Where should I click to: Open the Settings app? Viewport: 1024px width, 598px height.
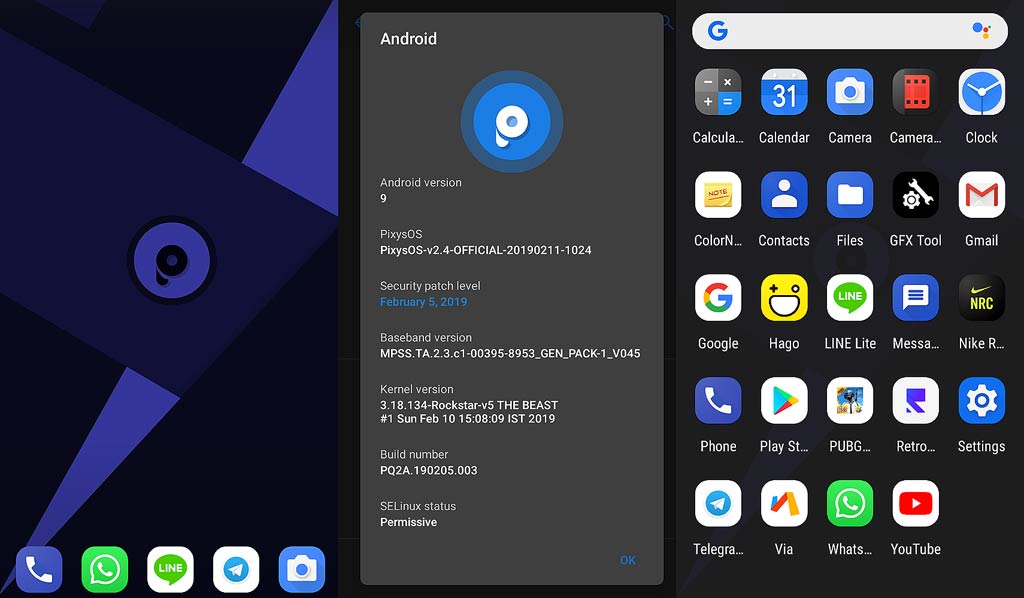click(x=982, y=400)
